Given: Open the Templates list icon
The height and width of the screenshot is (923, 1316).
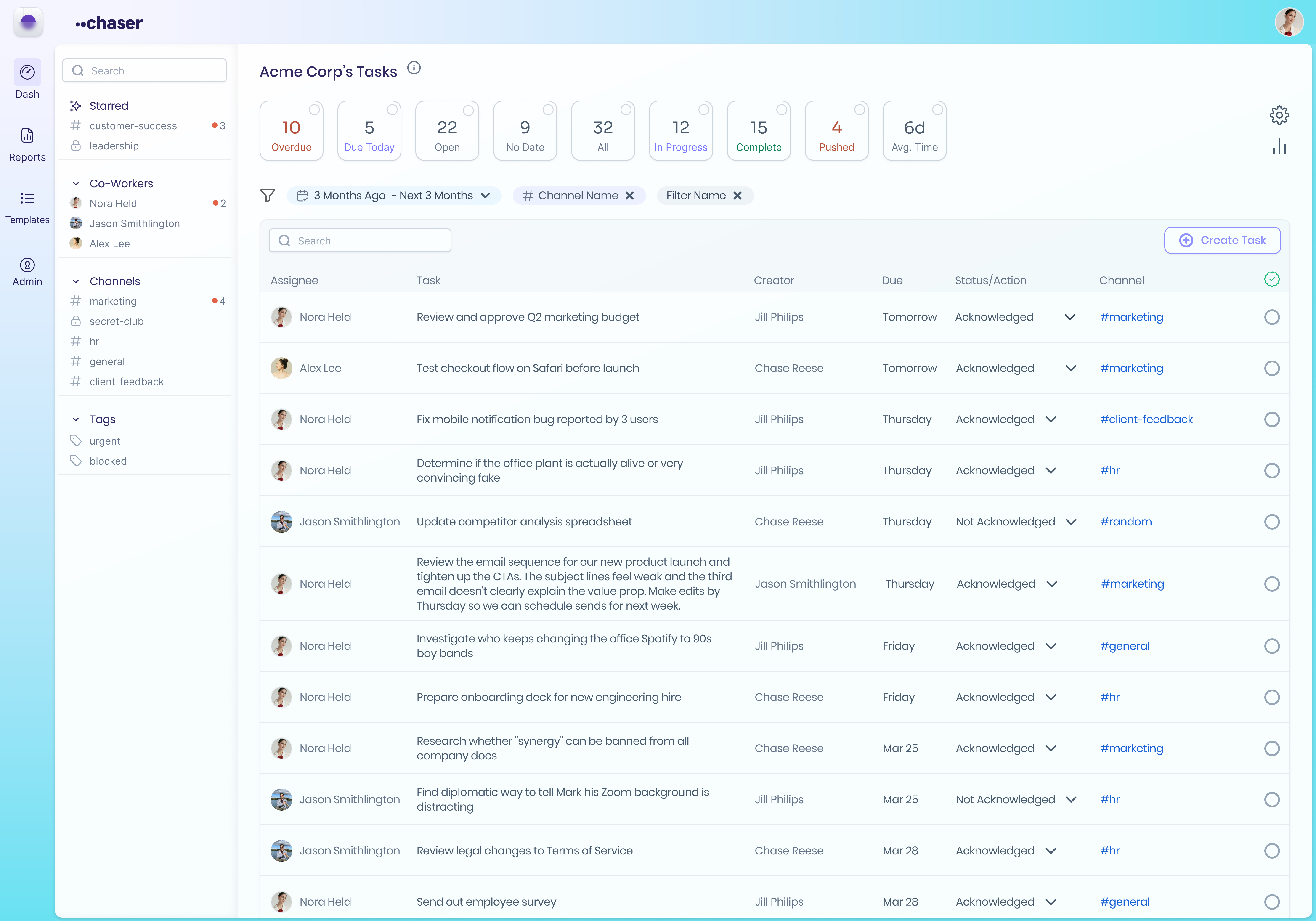Looking at the screenshot, I should point(27,198).
